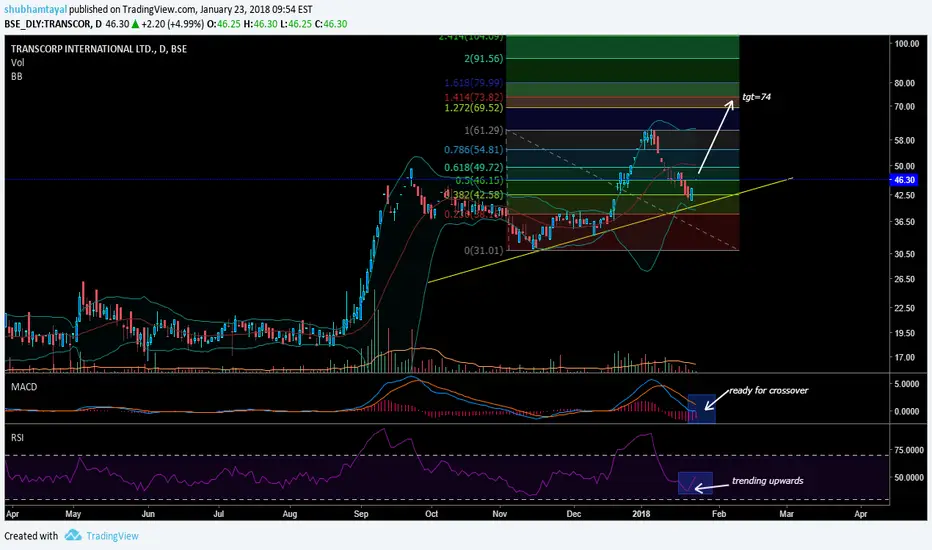Click the Vol indicator label
This screenshot has height=550, width=932.
(17, 62)
